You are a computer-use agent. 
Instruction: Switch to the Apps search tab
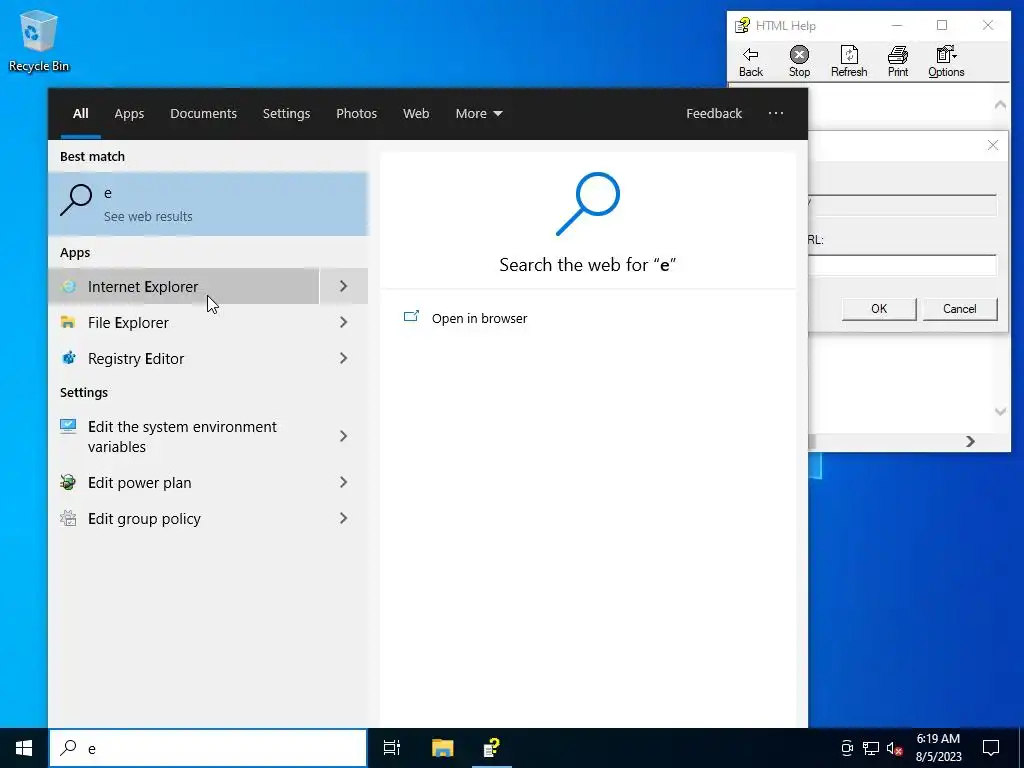(x=129, y=113)
